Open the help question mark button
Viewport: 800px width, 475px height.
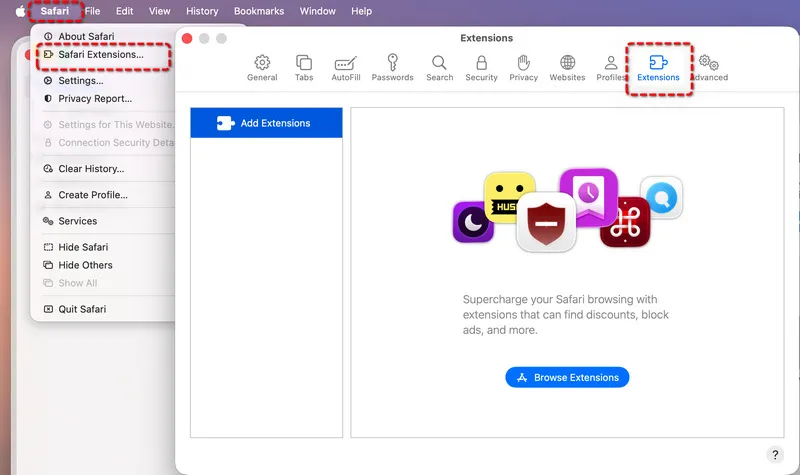(x=775, y=455)
